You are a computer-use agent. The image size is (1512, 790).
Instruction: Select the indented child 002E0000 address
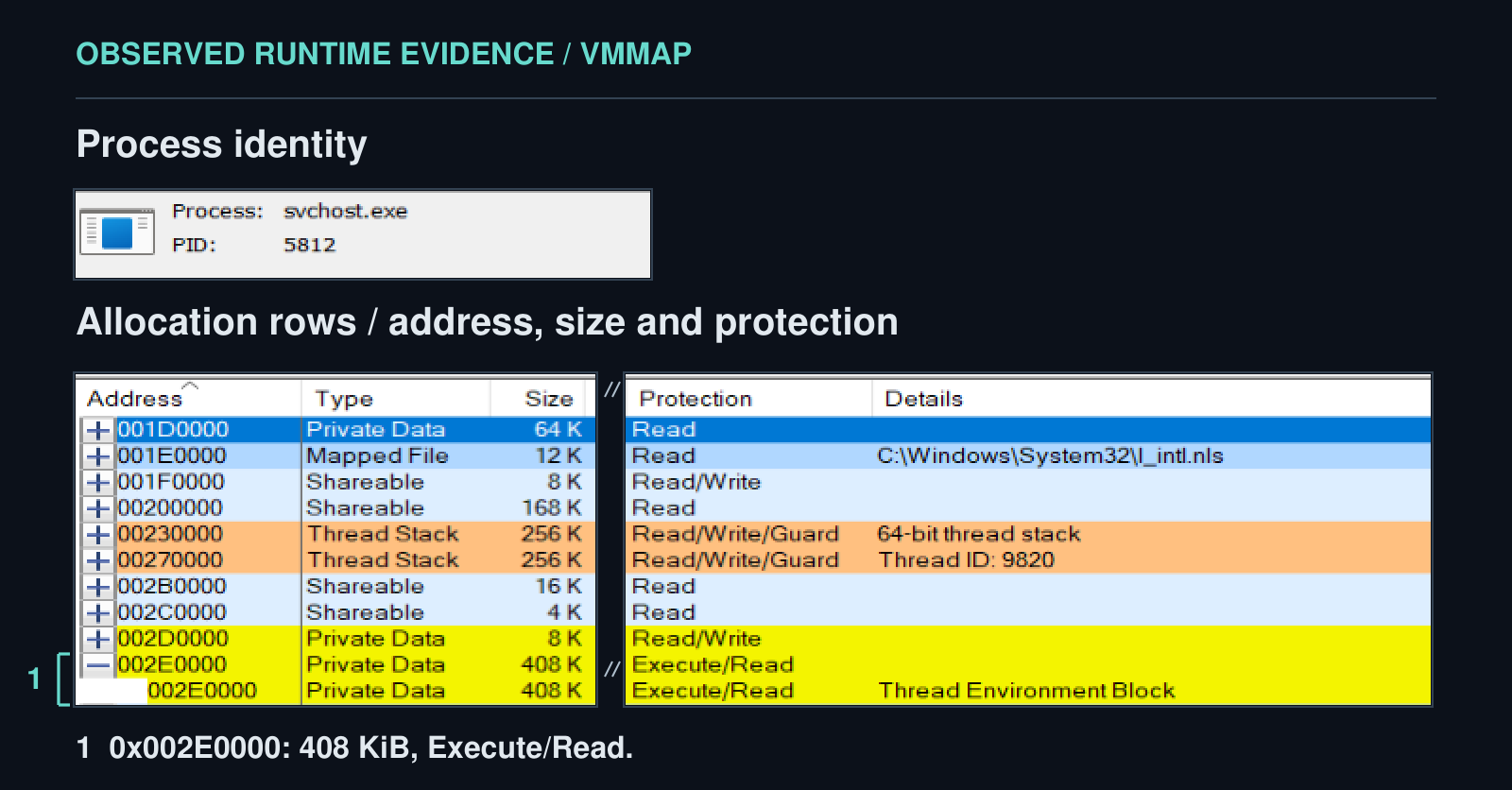click(202, 691)
